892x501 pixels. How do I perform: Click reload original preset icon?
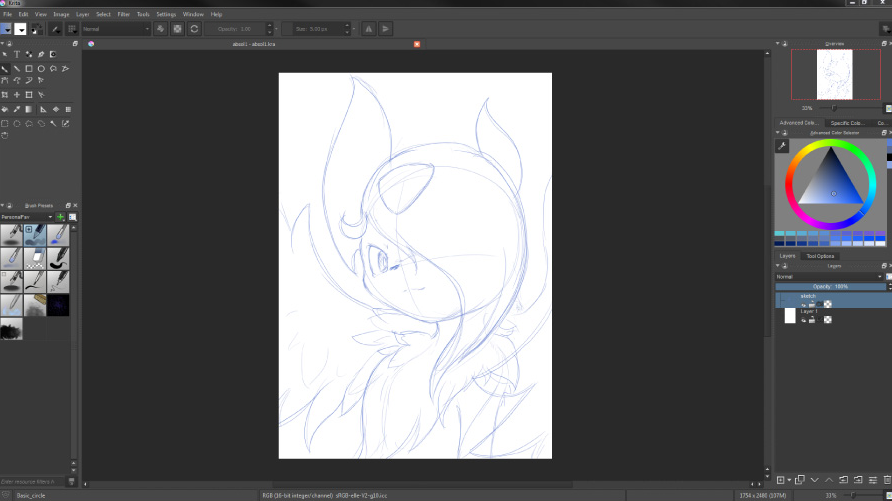[194, 29]
